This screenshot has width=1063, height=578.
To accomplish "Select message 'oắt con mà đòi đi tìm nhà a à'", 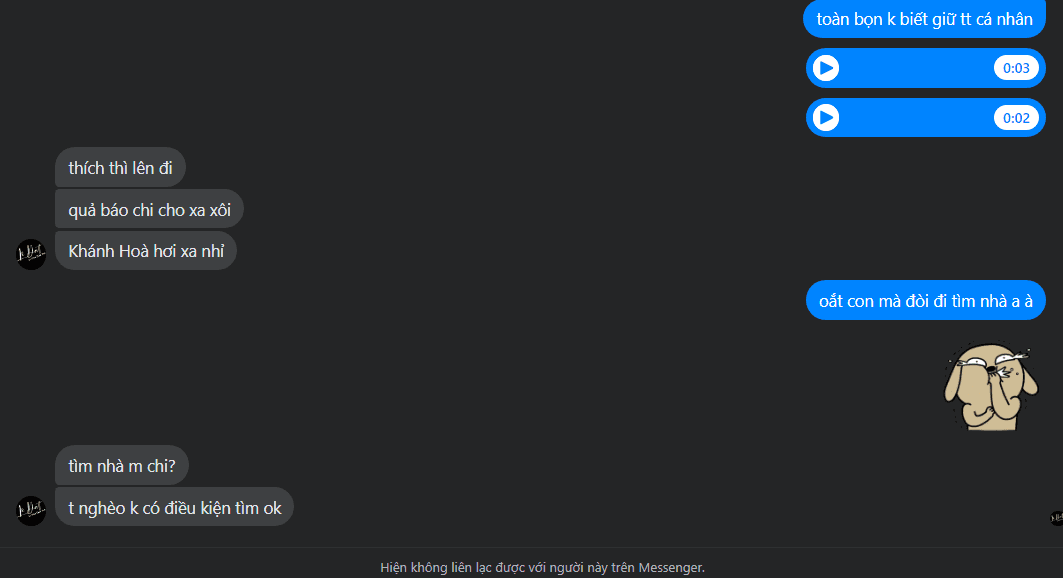I will click(x=925, y=300).
